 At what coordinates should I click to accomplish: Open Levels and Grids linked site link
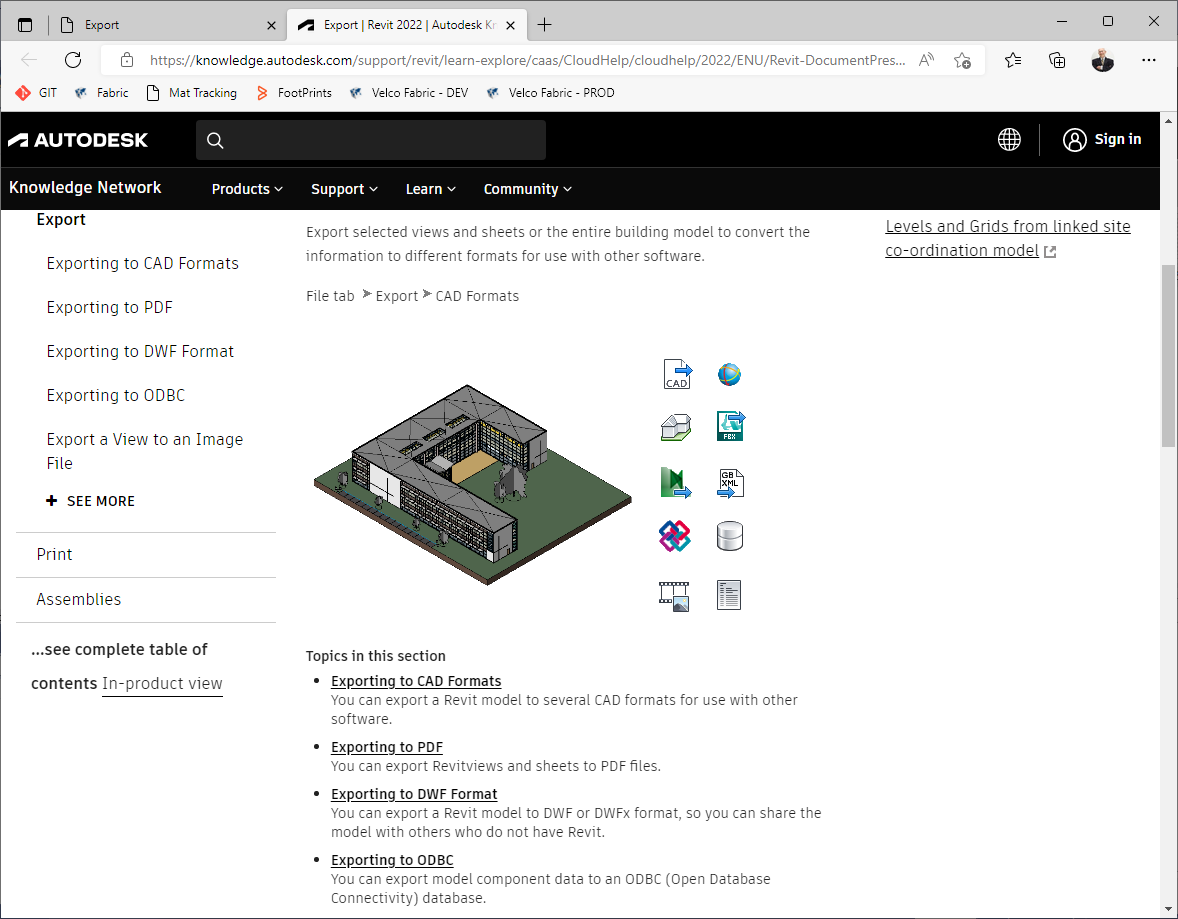click(x=1007, y=238)
